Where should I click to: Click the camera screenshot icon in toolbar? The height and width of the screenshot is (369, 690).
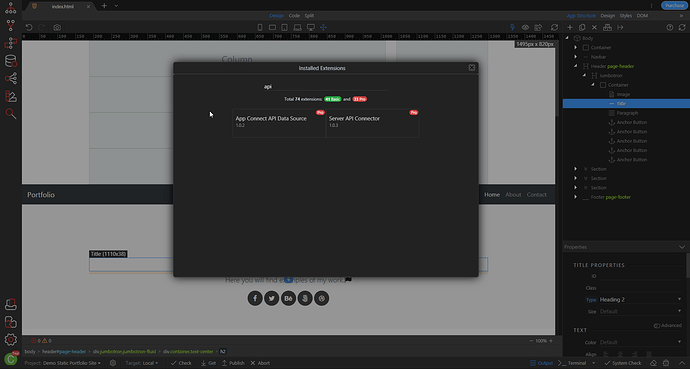(x=57, y=27)
